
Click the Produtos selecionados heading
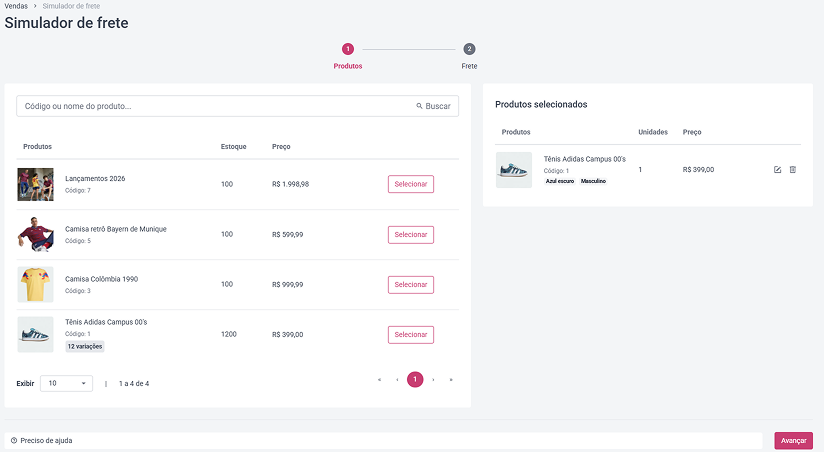tap(541, 105)
